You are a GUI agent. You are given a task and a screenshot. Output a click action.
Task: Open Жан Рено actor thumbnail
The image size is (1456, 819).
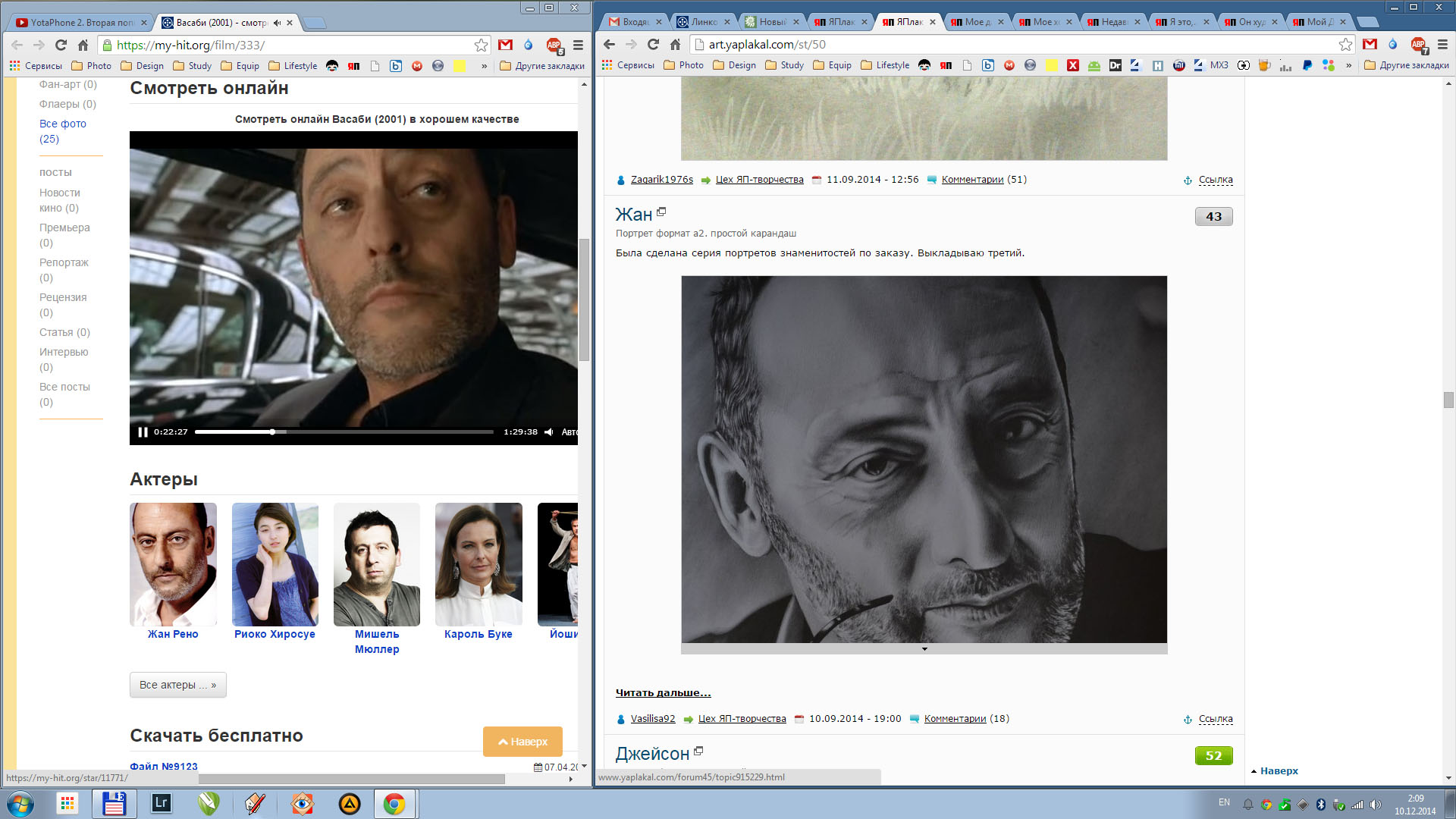(x=173, y=564)
